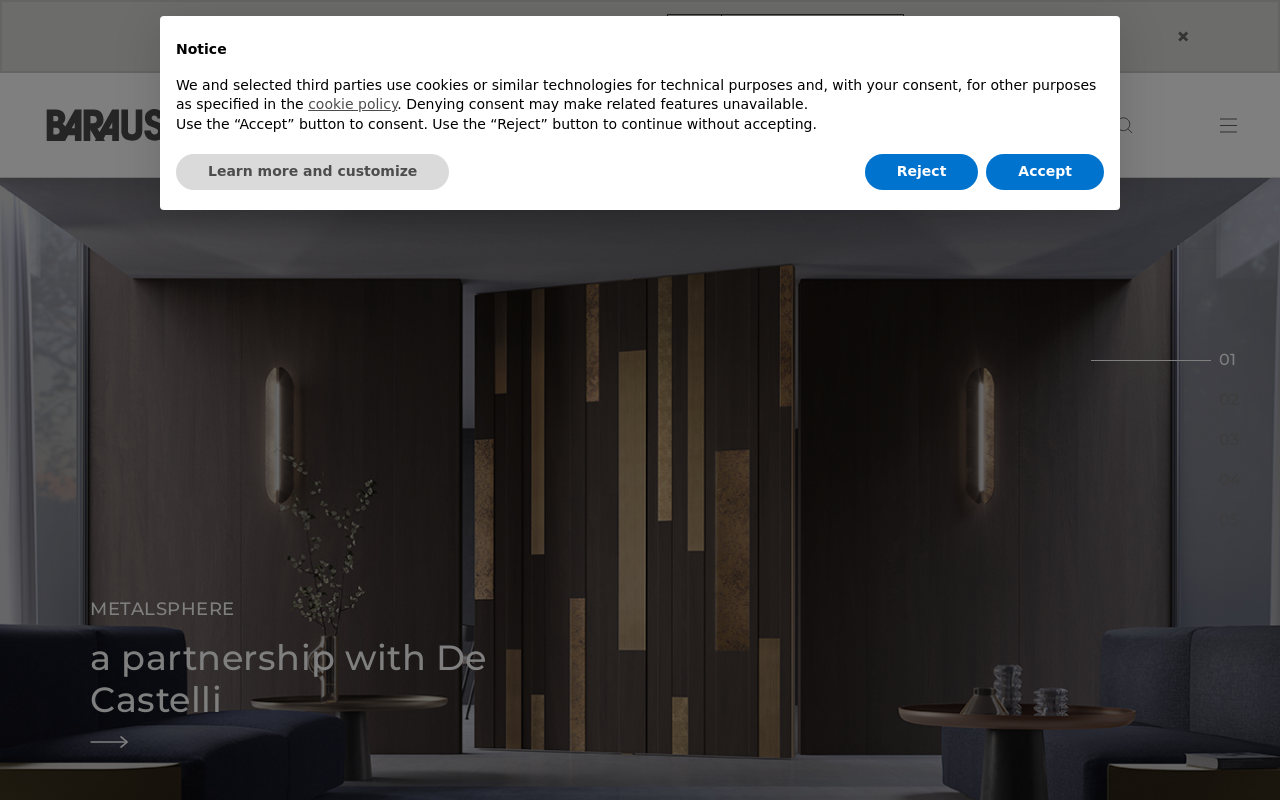Viewport: 1280px width, 800px height.
Task: Accept cookies in the Notice dialog
Action: tap(1045, 172)
